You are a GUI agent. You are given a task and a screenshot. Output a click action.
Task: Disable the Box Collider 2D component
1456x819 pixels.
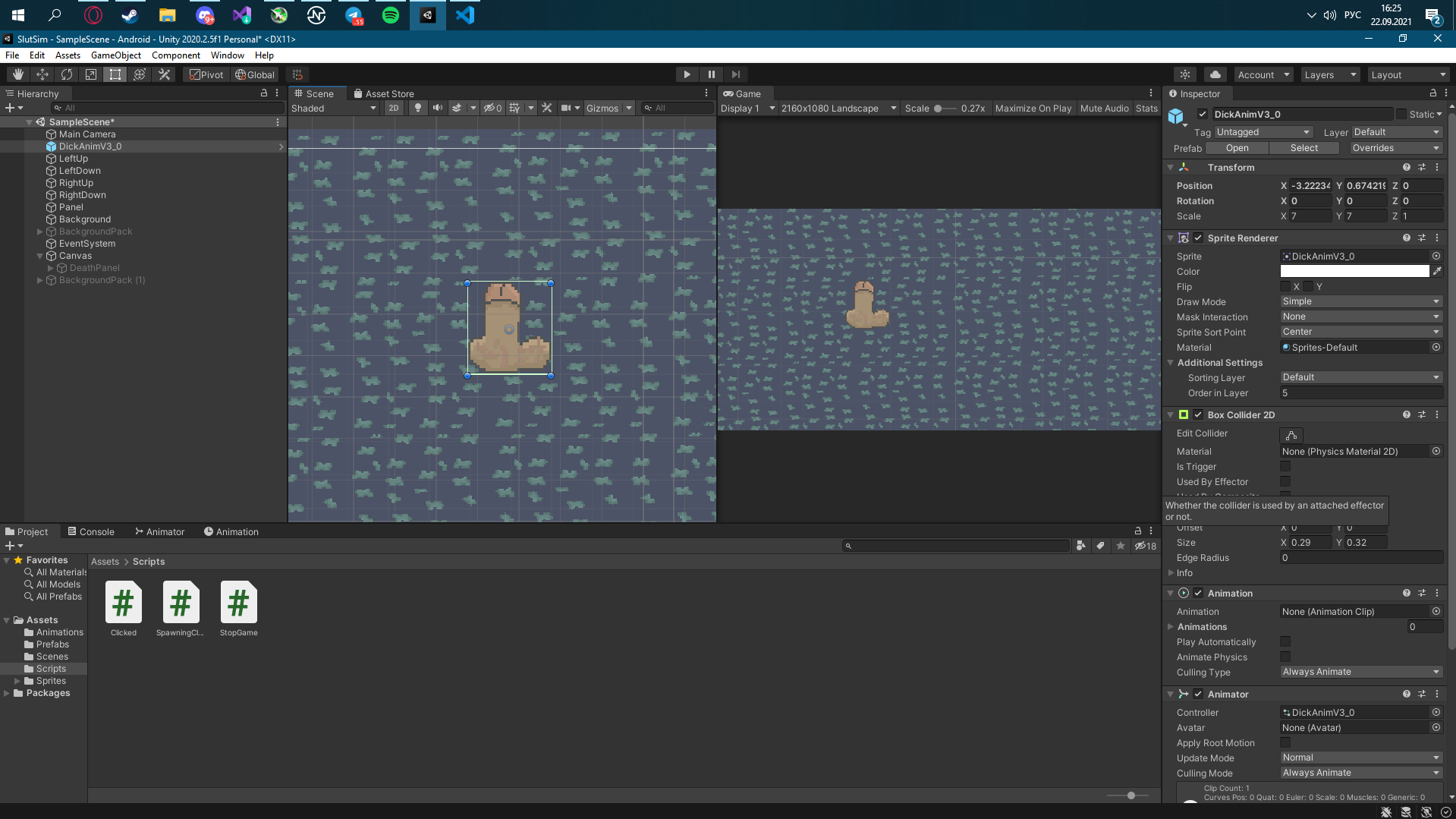click(x=1198, y=415)
